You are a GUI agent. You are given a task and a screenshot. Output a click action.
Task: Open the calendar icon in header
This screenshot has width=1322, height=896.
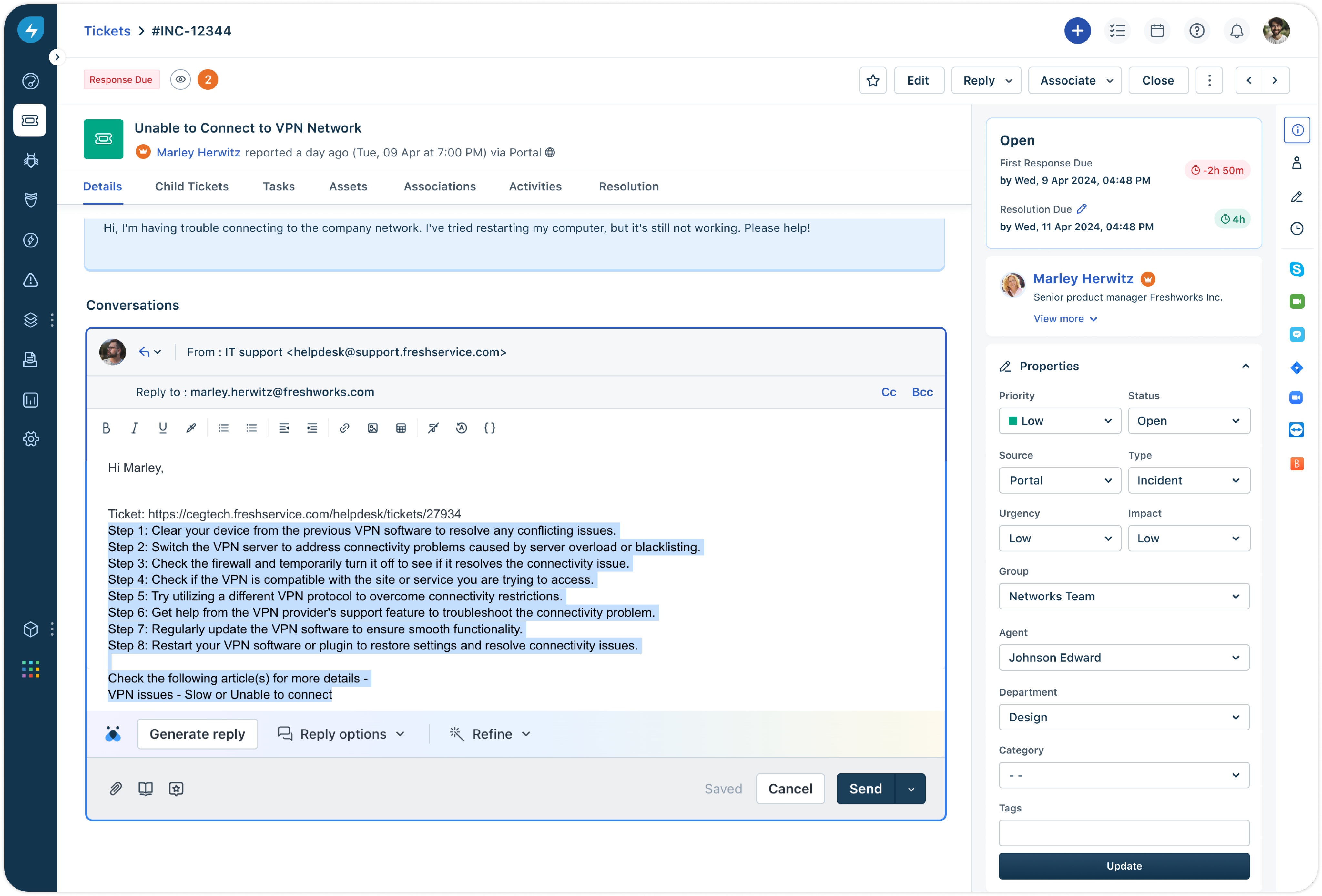1157,31
